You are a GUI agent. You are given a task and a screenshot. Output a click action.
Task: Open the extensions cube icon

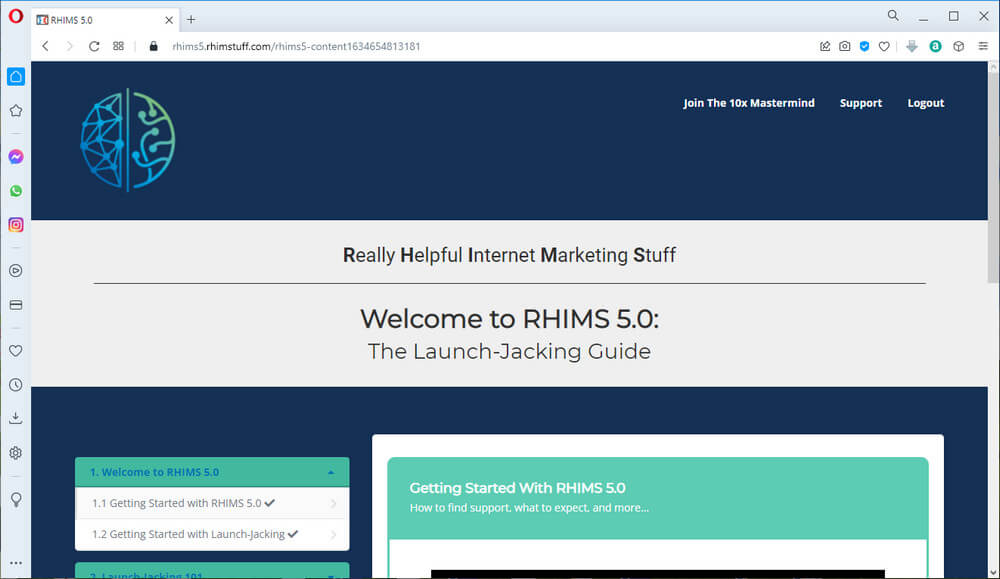(959, 46)
